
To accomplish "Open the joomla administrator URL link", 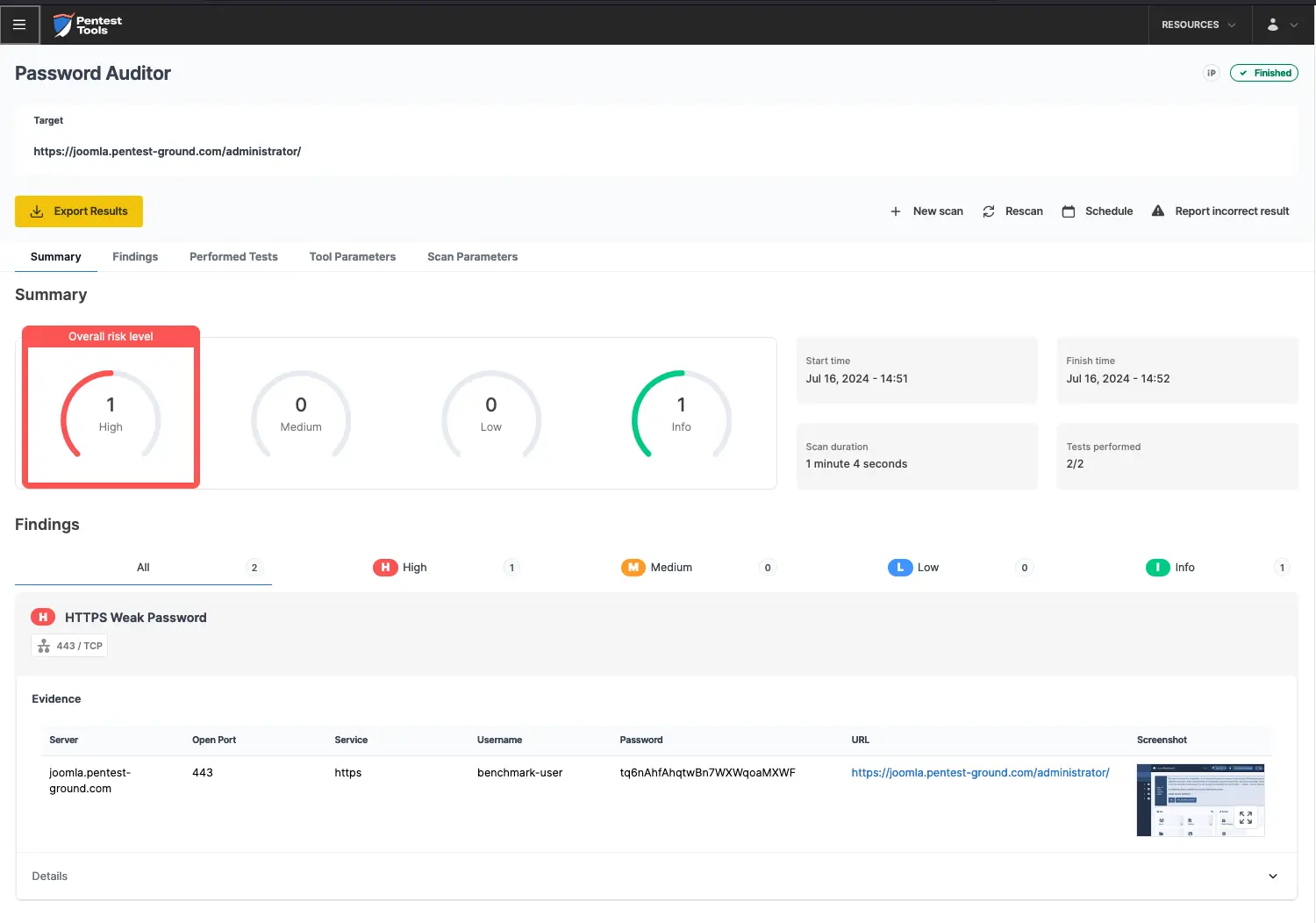I will coord(980,773).
